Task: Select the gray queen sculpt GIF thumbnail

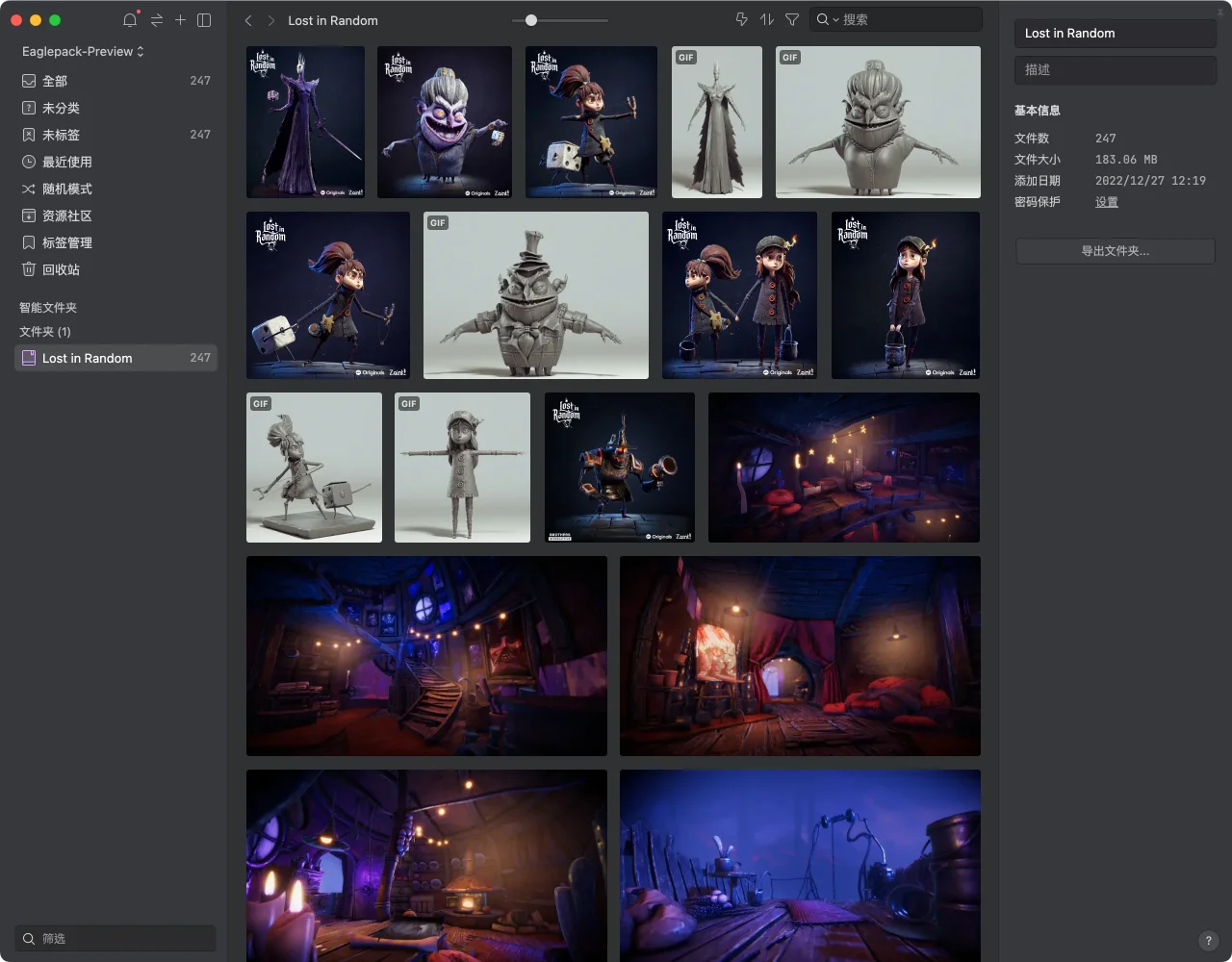Action: point(717,122)
